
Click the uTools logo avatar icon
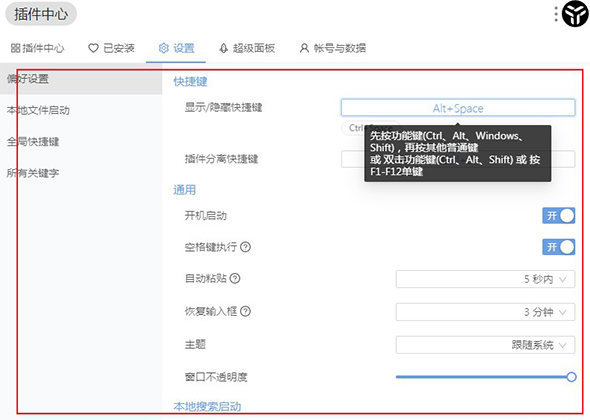click(575, 14)
